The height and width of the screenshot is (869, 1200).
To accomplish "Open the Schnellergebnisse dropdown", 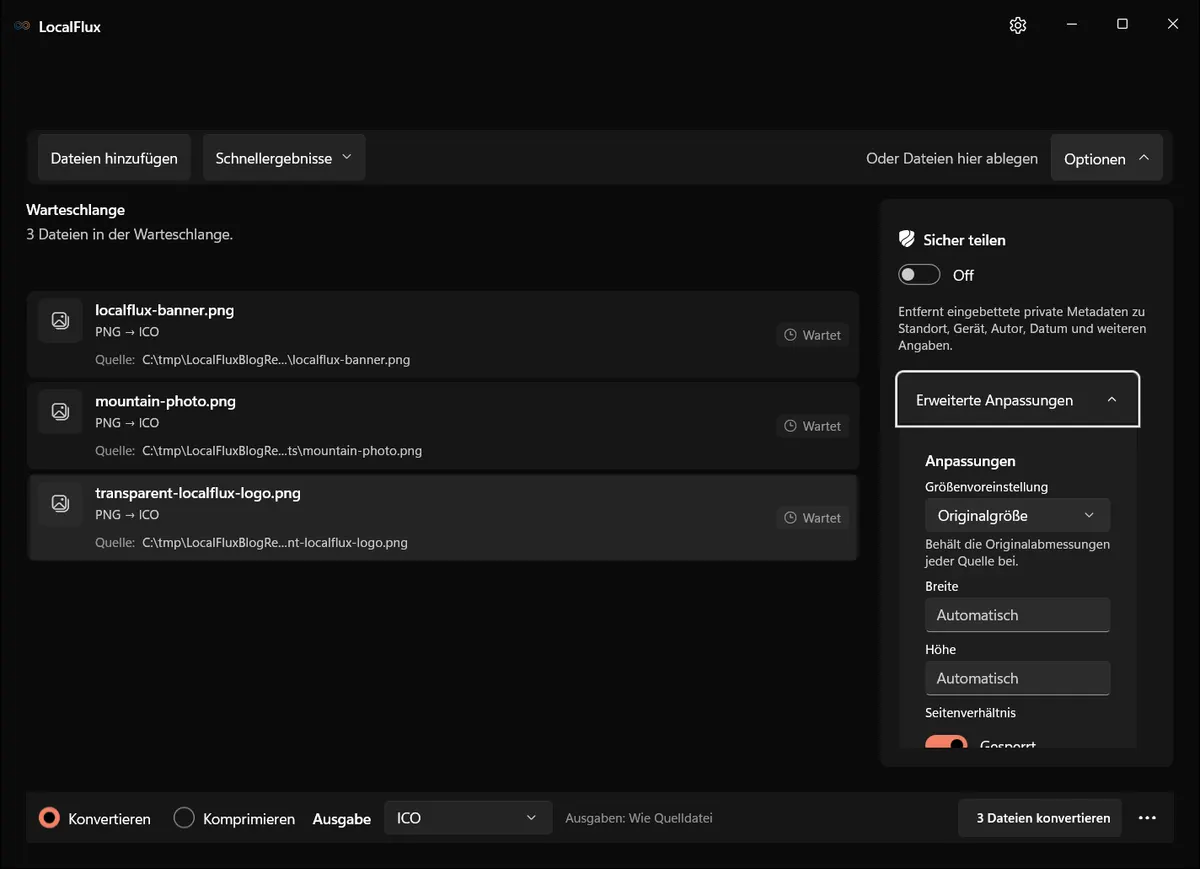I will coord(284,158).
